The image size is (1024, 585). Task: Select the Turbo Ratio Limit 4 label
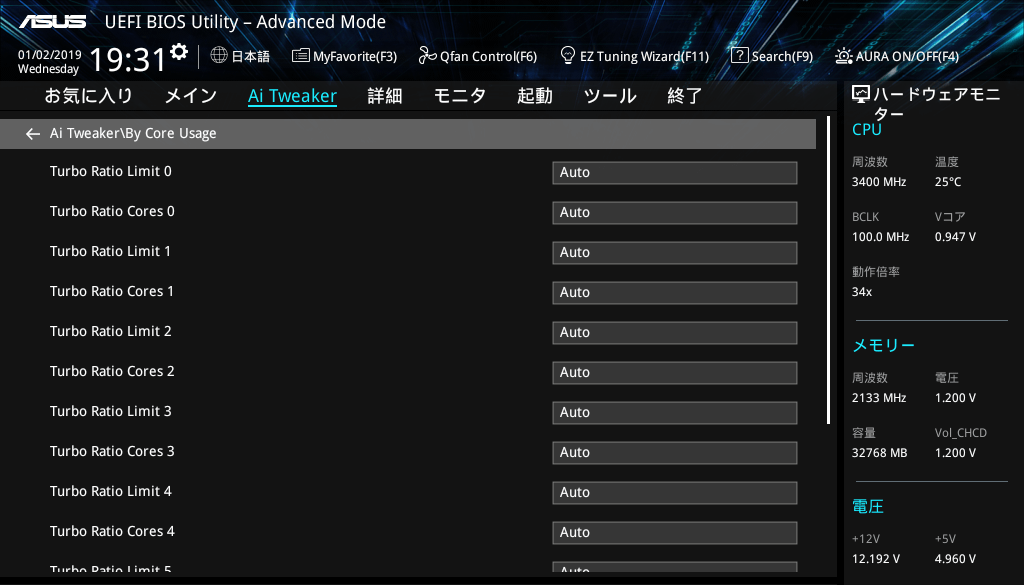point(110,491)
